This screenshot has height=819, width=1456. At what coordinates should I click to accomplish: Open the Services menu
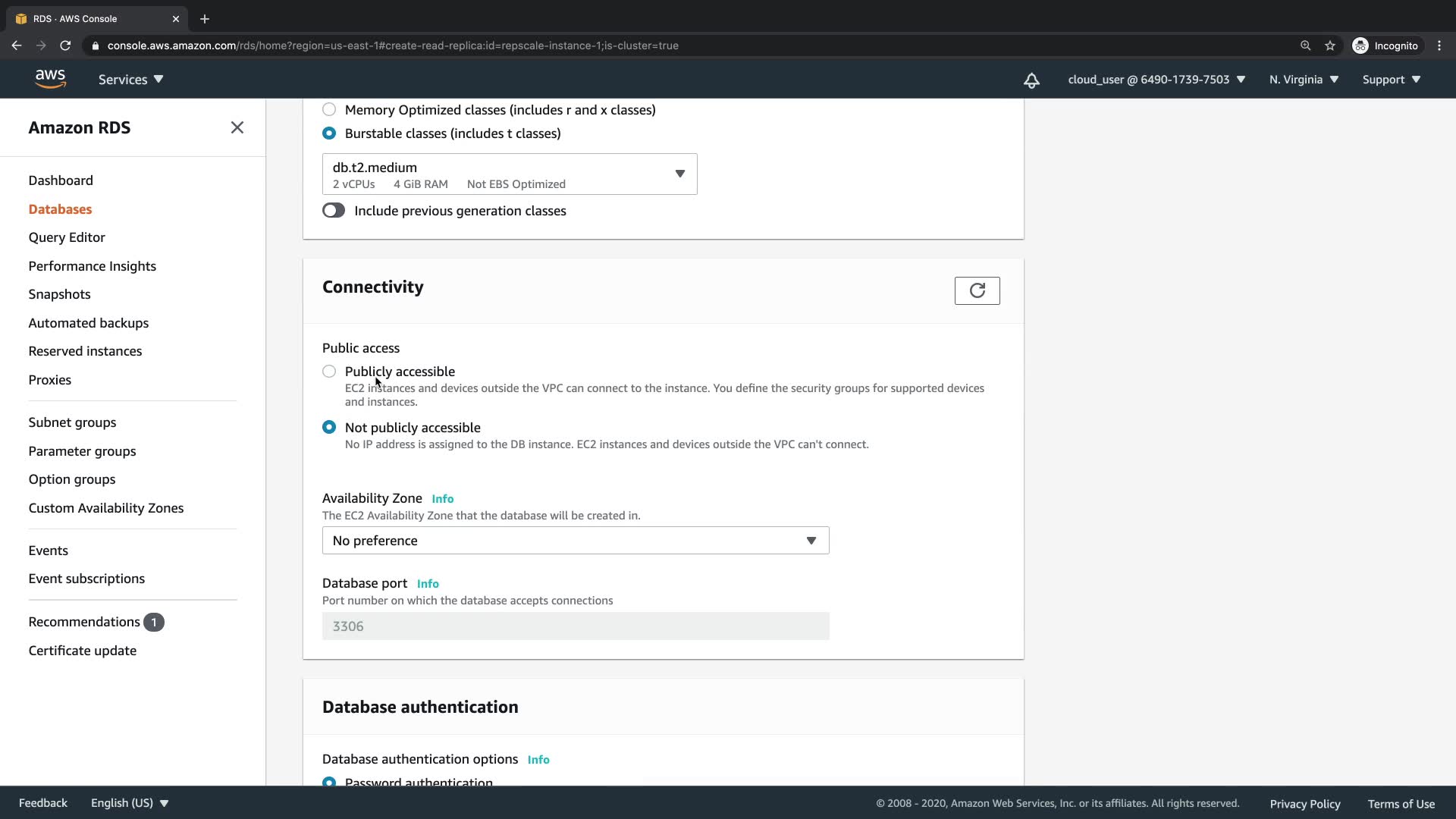click(x=130, y=80)
